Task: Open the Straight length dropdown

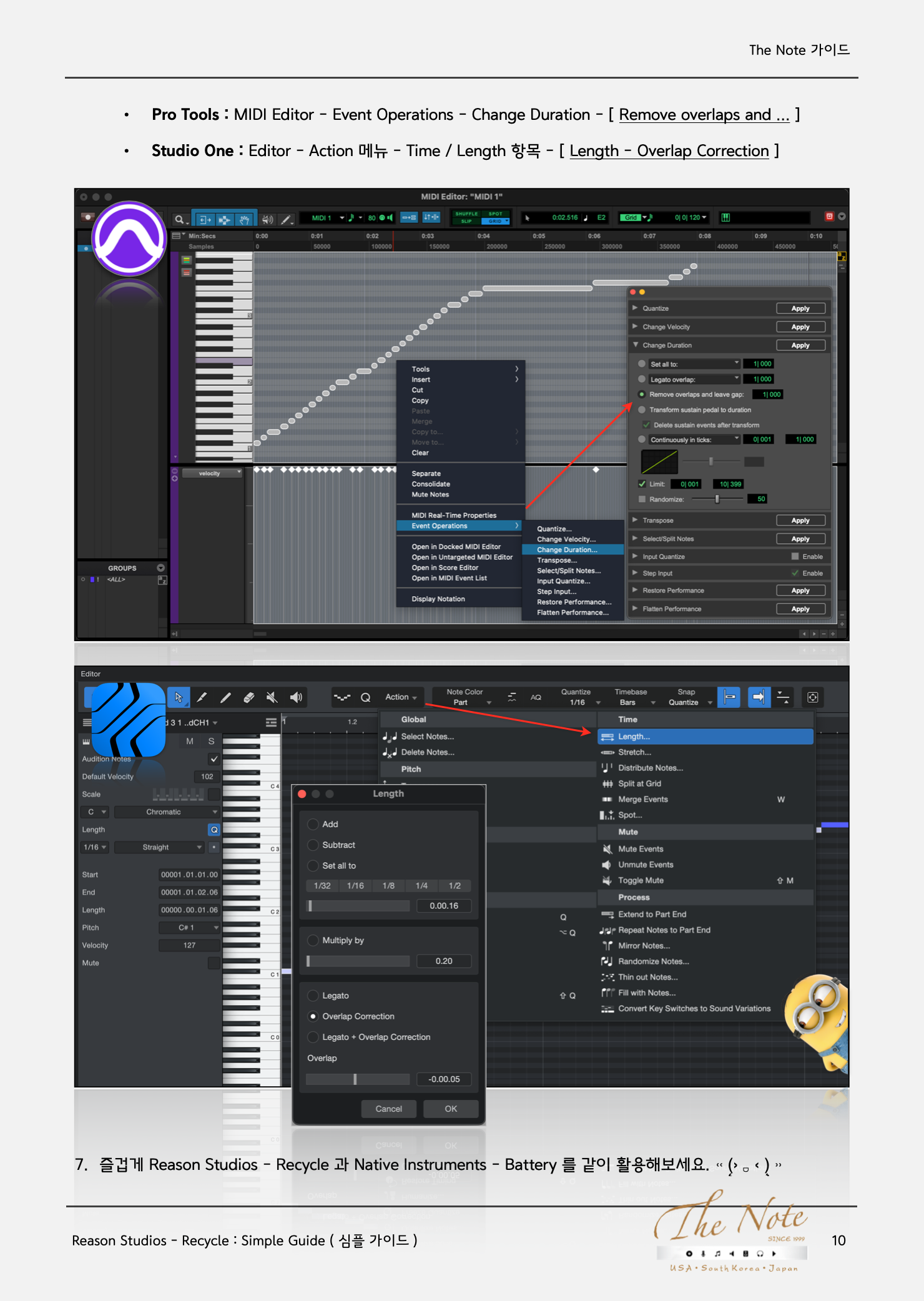Action: [160, 847]
